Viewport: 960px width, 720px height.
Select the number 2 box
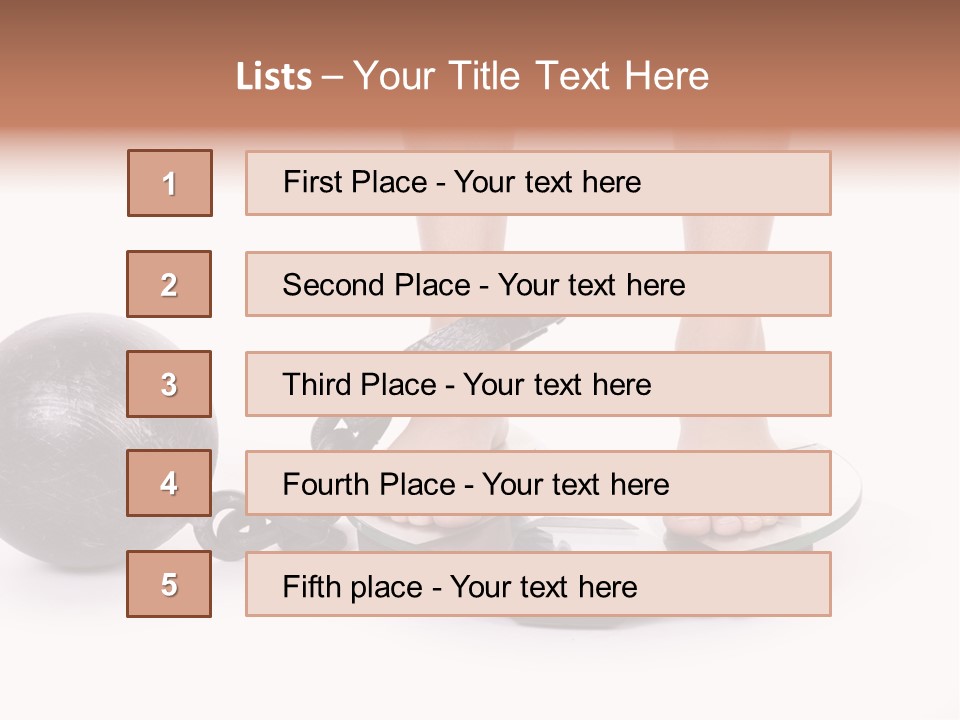click(x=170, y=284)
